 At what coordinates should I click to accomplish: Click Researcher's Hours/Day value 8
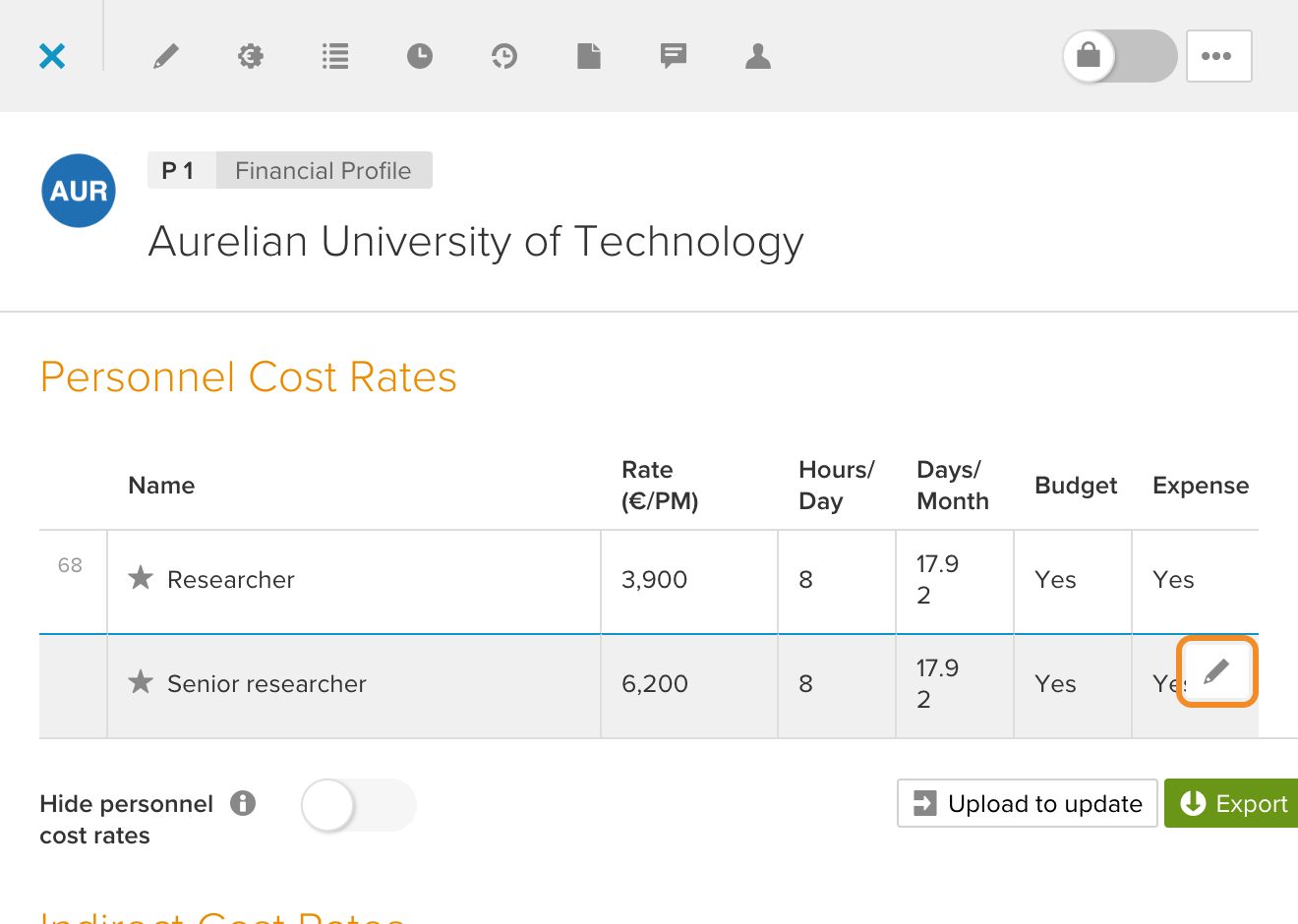[x=805, y=580]
